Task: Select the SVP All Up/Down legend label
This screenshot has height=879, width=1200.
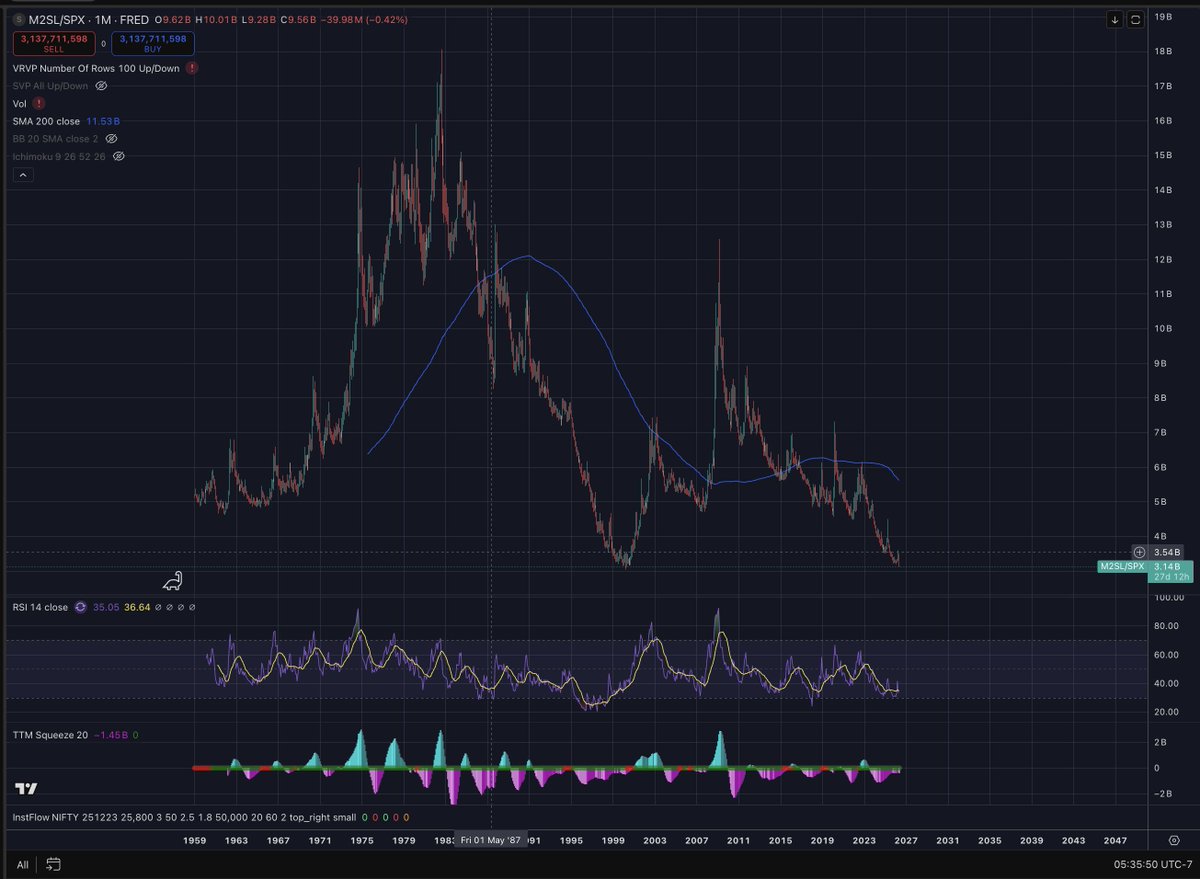Action: coord(51,86)
